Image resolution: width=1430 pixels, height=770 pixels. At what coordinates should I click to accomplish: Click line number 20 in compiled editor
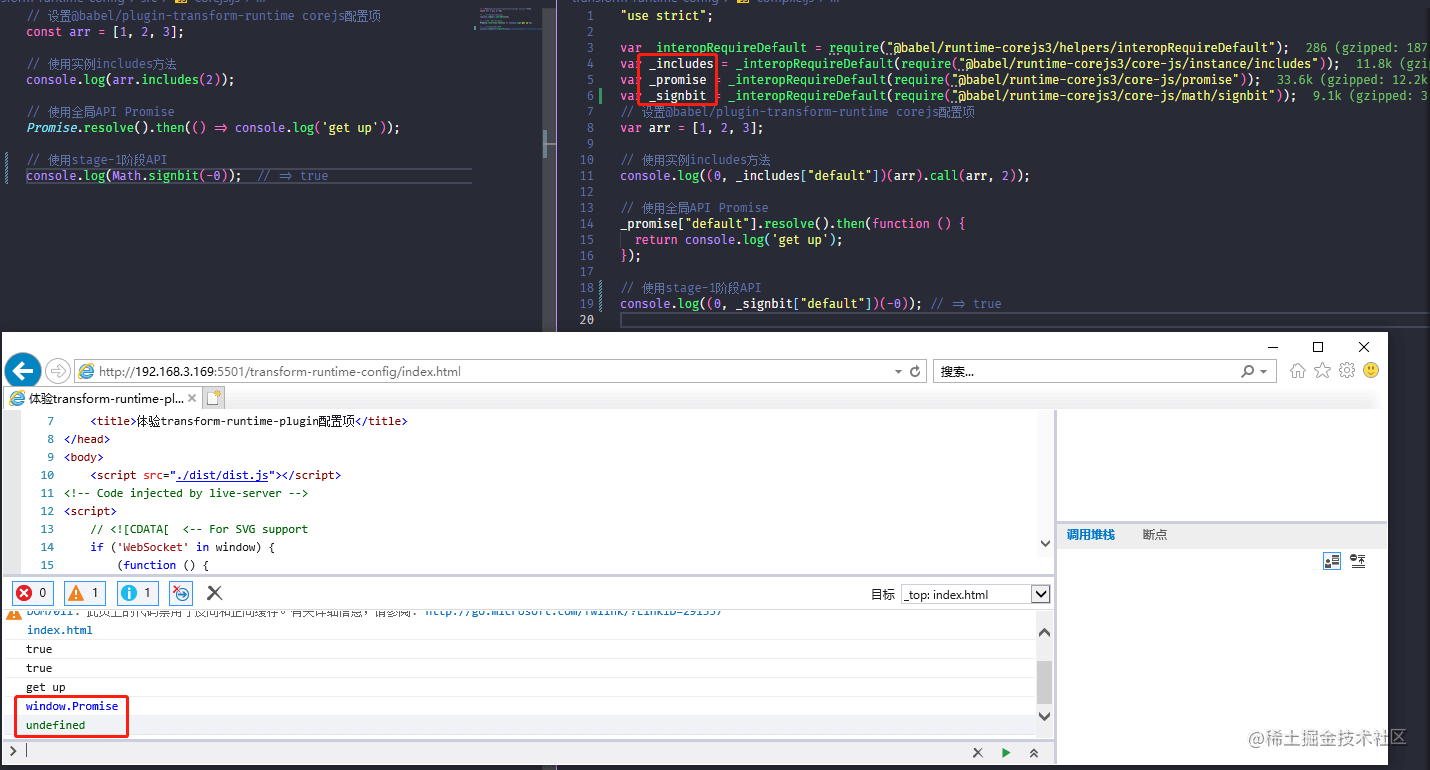[x=587, y=320]
